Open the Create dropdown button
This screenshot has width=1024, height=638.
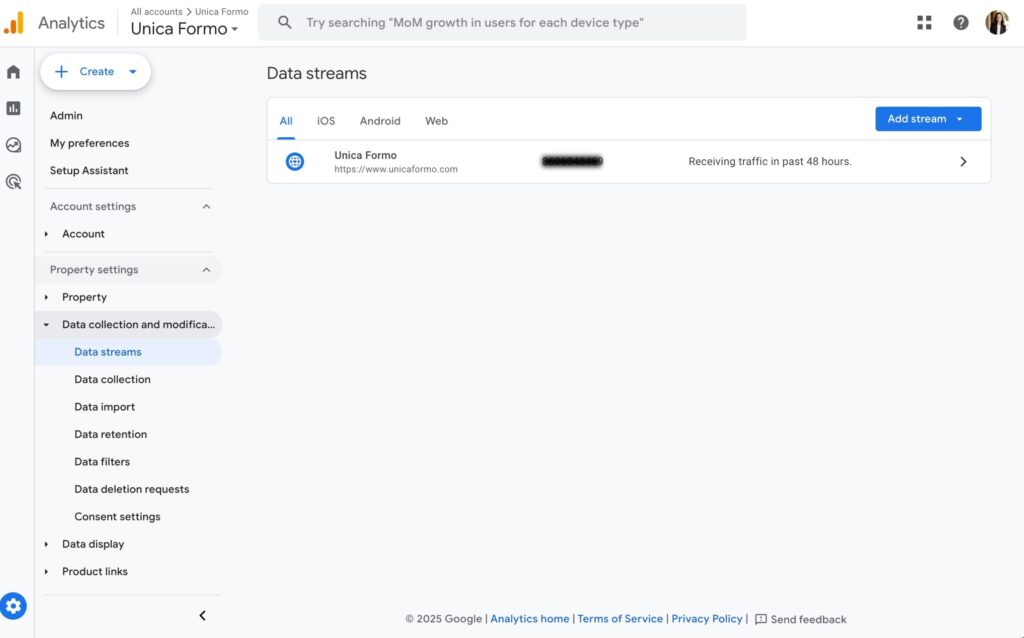point(96,72)
